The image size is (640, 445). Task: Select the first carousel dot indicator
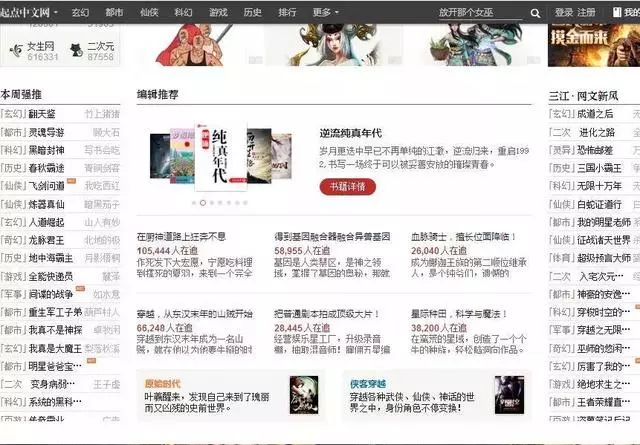click(194, 202)
